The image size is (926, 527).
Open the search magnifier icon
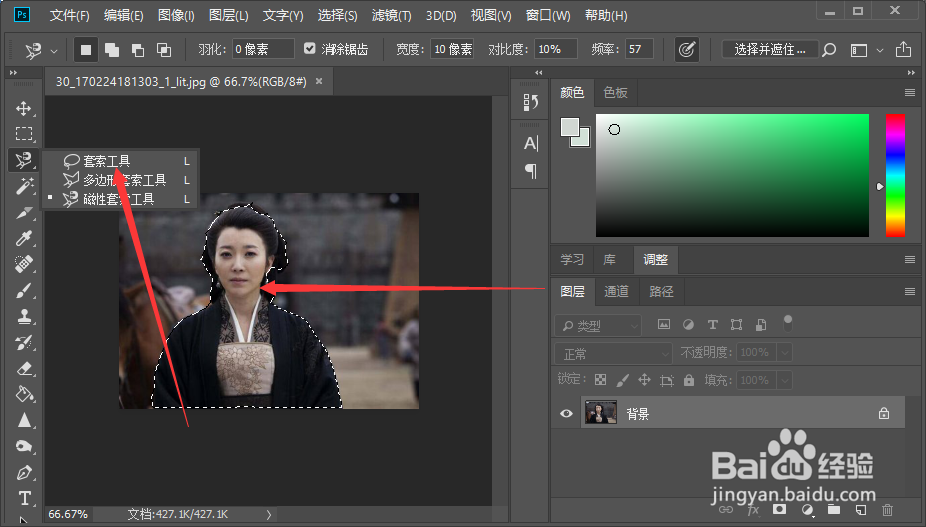click(829, 50)
